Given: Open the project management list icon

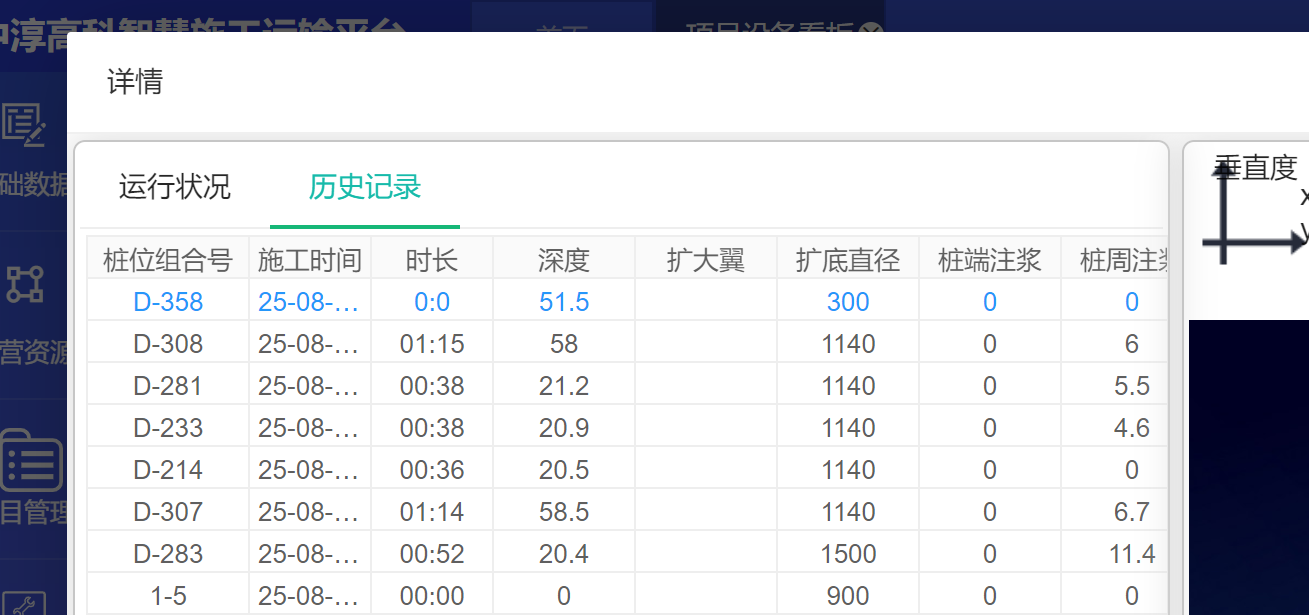Looking at the screenshot, I should [x=30, y=462].
